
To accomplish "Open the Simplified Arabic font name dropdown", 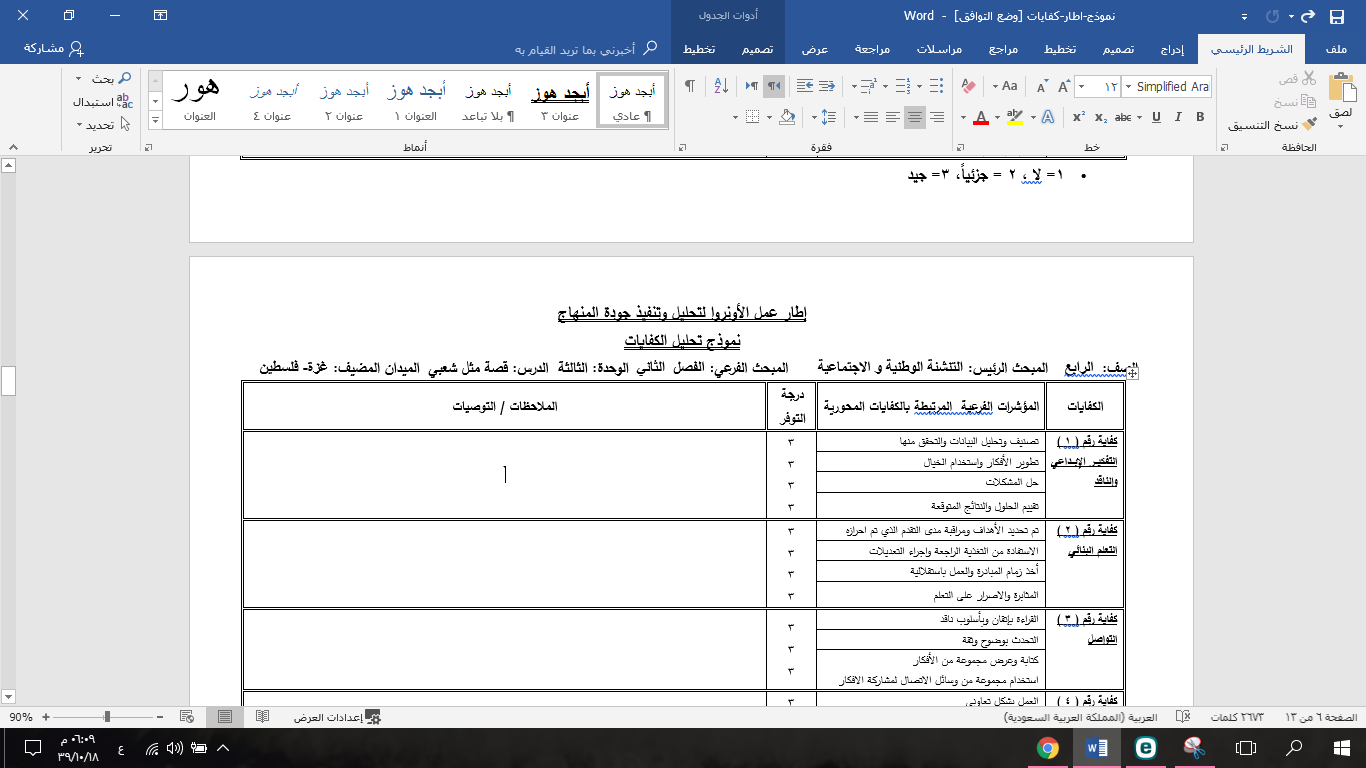I will (1127, 87).
